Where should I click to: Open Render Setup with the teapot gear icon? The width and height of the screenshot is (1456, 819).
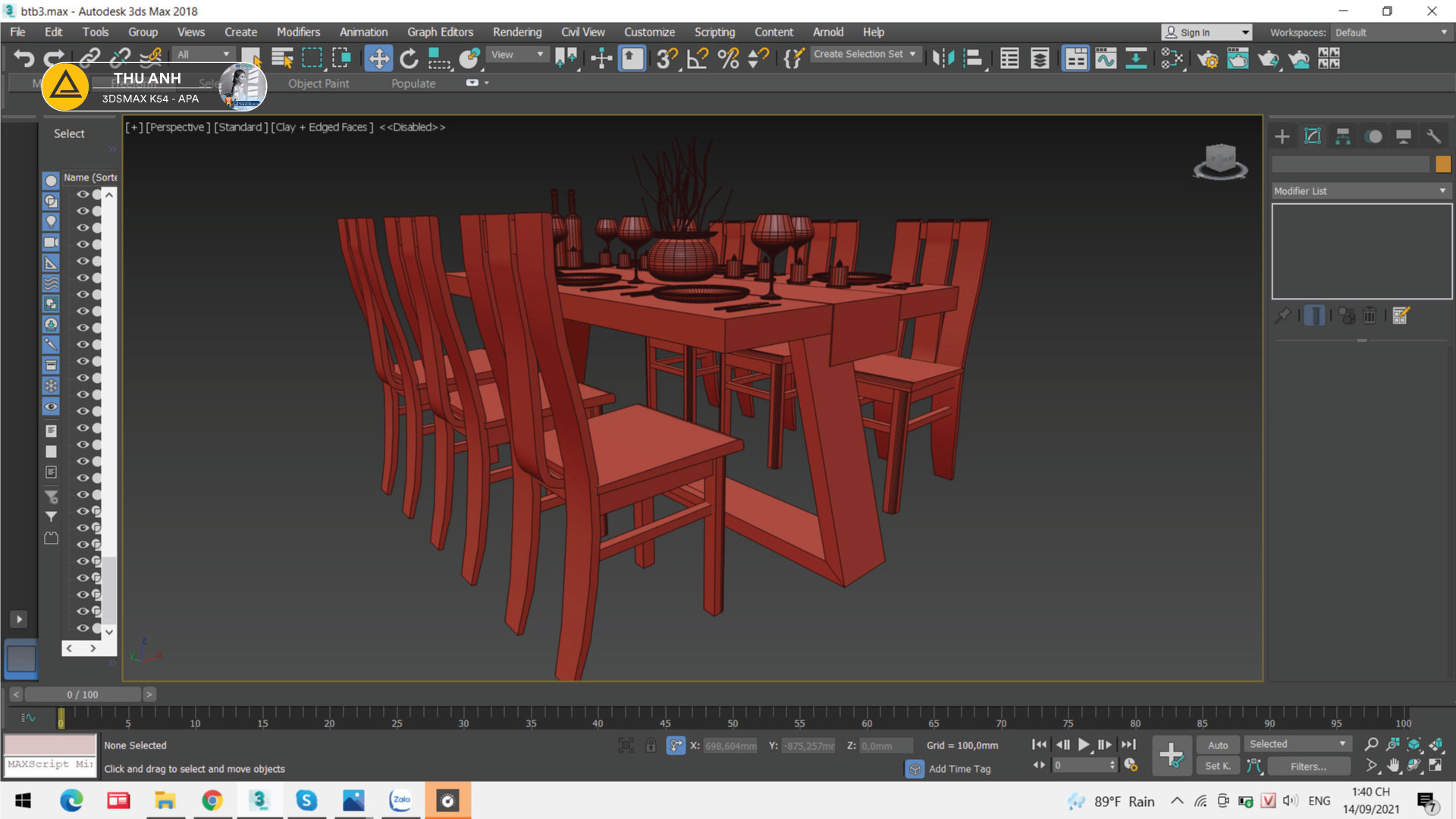pyautogui.click(x=1207, y=58)
